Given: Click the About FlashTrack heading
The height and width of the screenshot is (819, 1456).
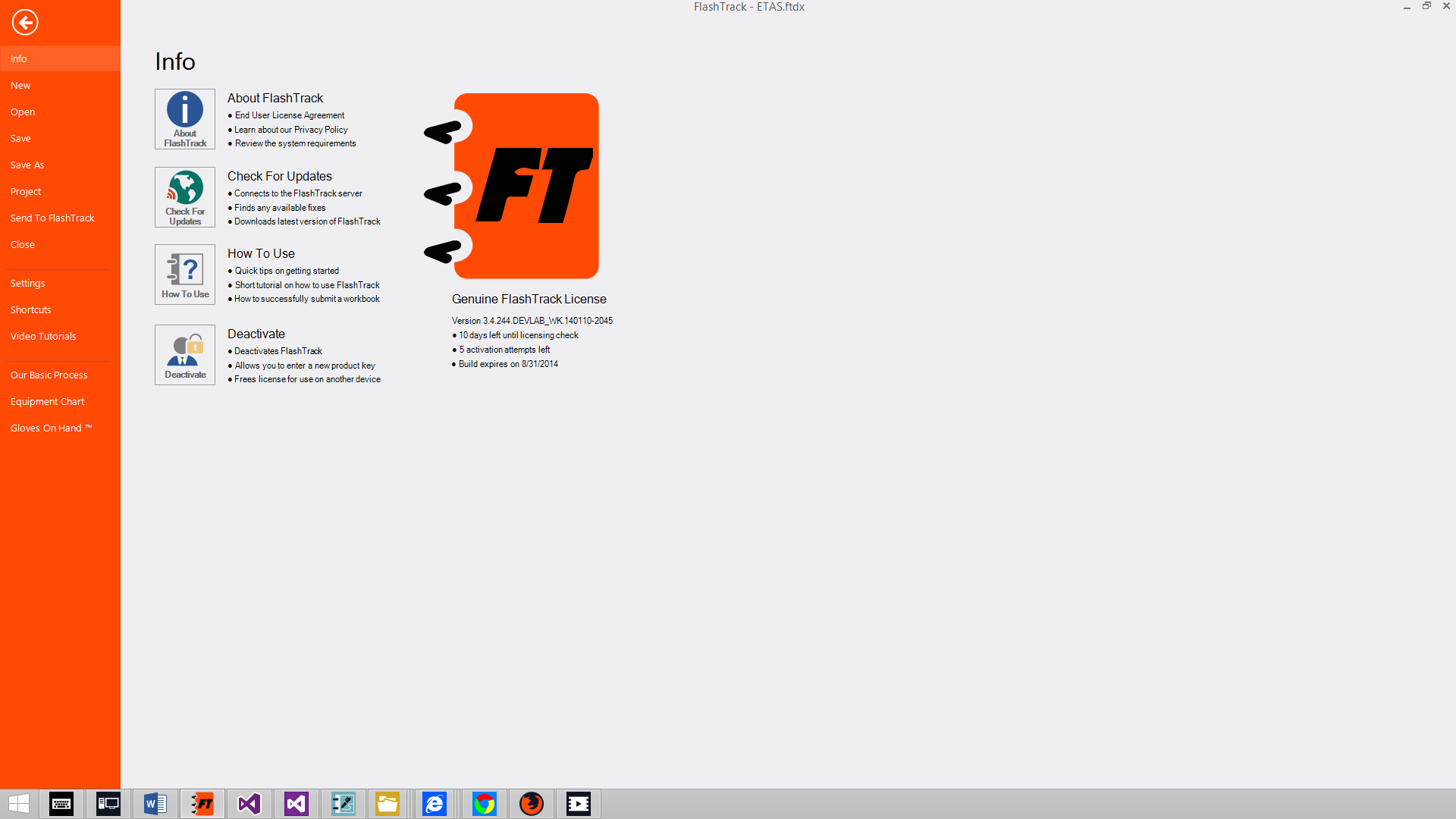Looking at the screenshot, I should pos(275,98).
